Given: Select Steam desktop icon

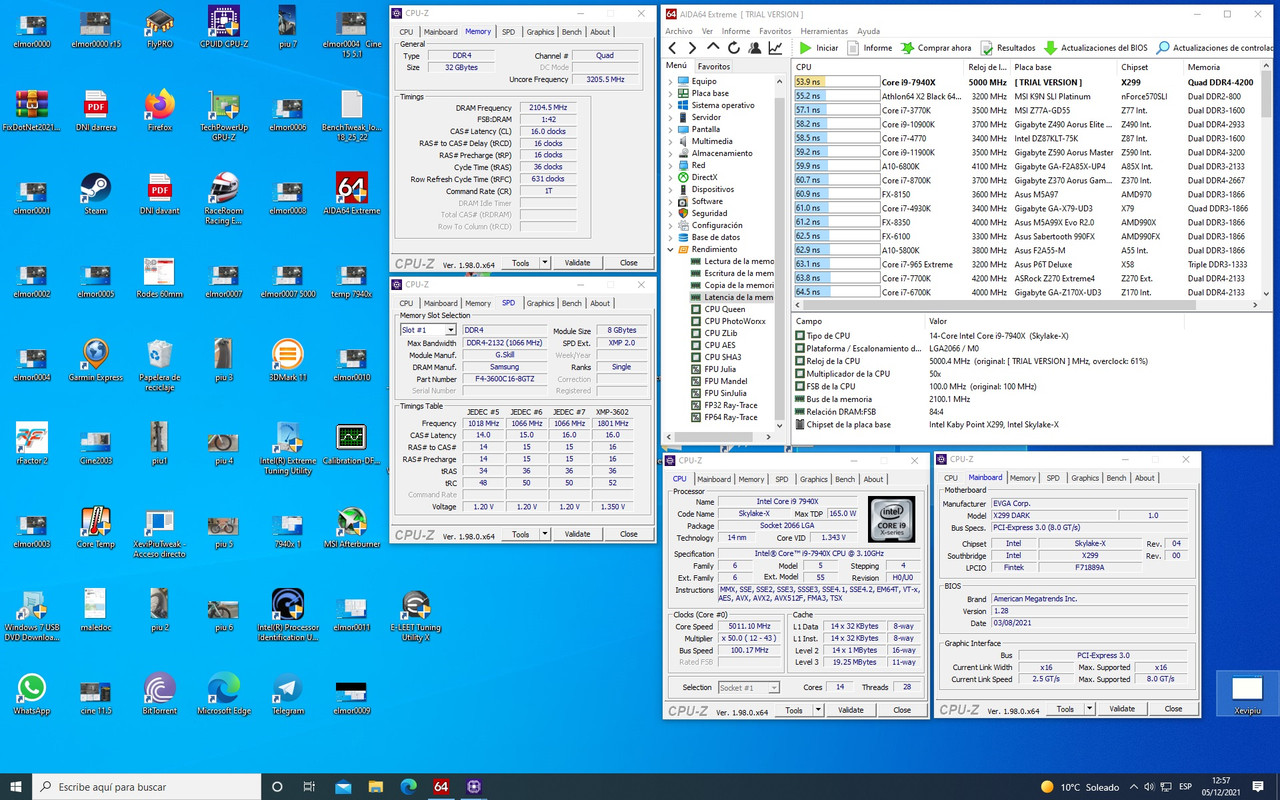Looking at the screenshot, I should (95, 194).
